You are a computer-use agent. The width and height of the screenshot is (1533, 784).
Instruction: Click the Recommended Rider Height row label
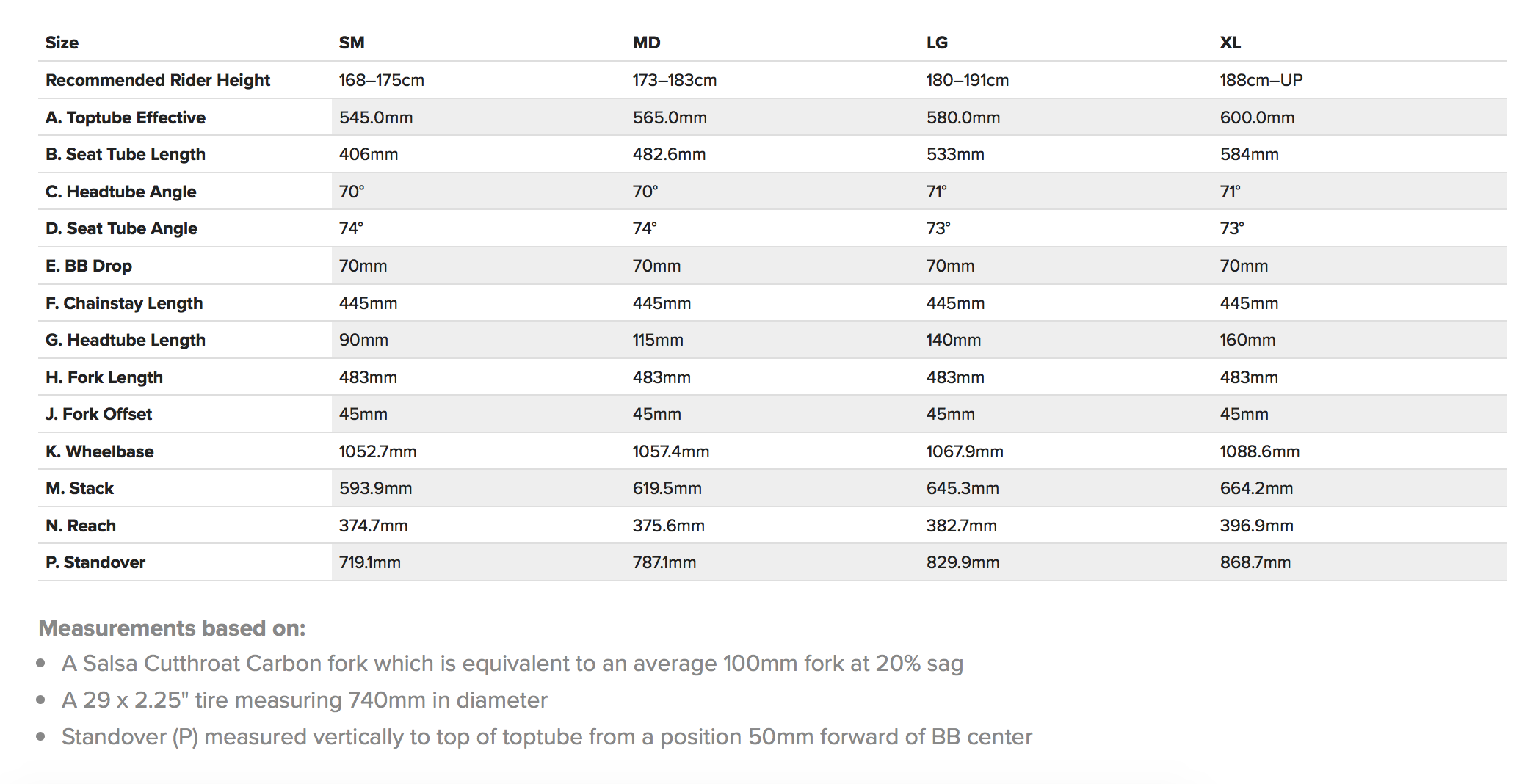(158, 80)
